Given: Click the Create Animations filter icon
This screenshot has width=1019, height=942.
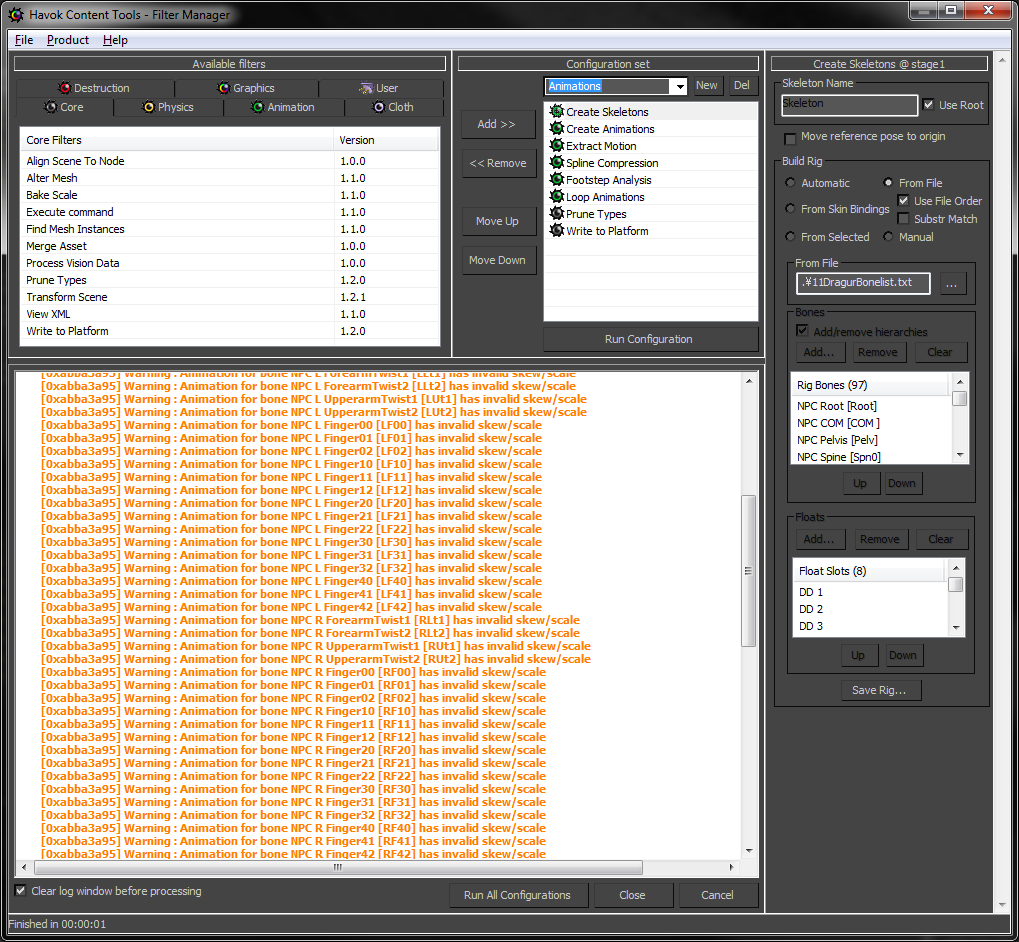Looking at the screenshot, I should click(x=556, y=128).
